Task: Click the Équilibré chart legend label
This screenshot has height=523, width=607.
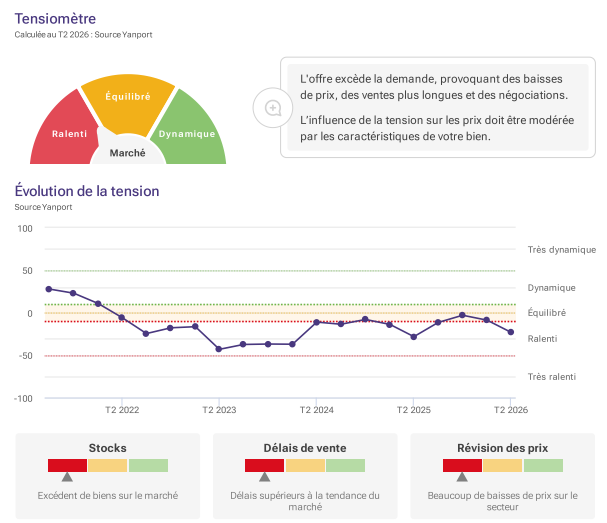Action: tap(547, 312)
